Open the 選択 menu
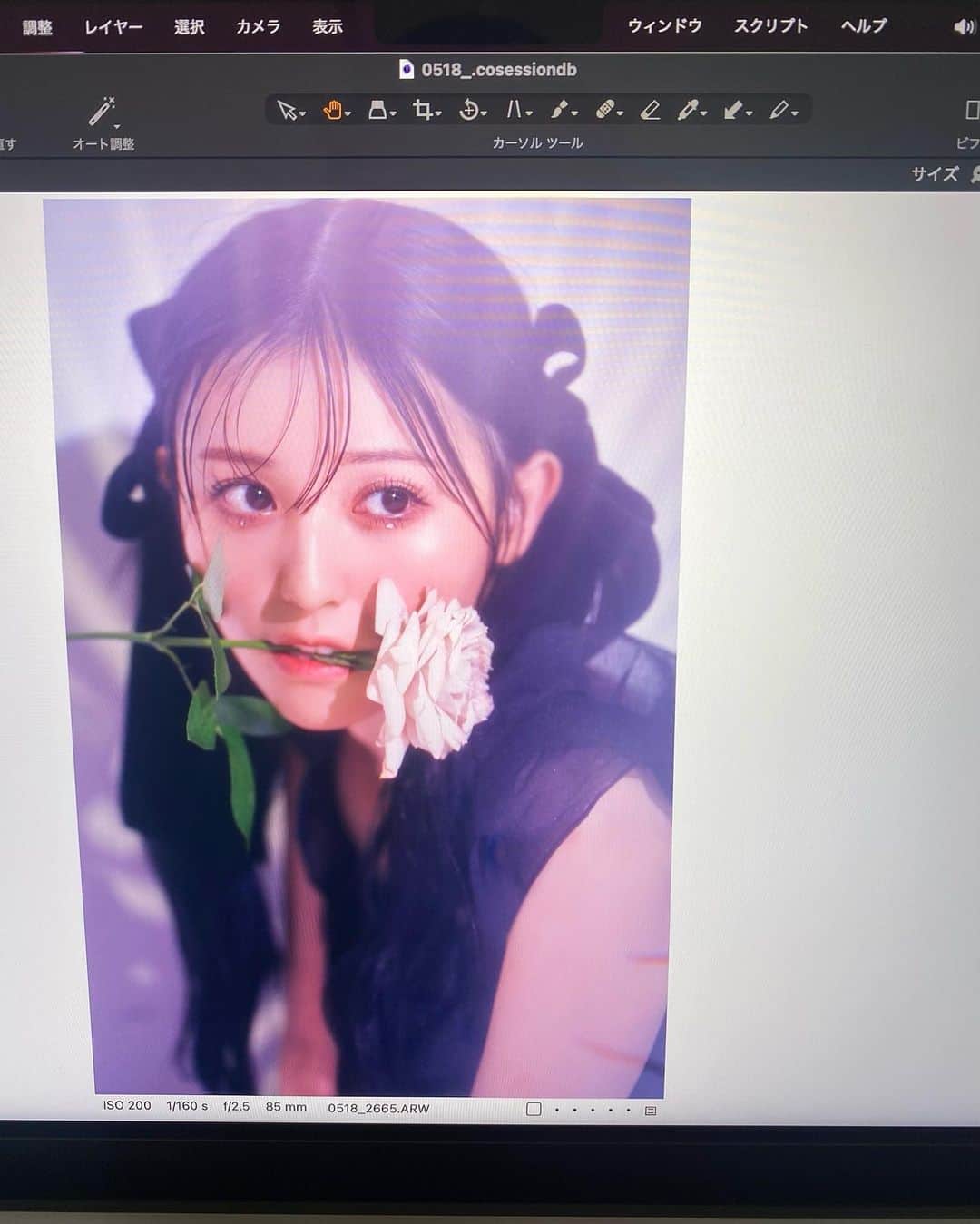 coord(189,27)
